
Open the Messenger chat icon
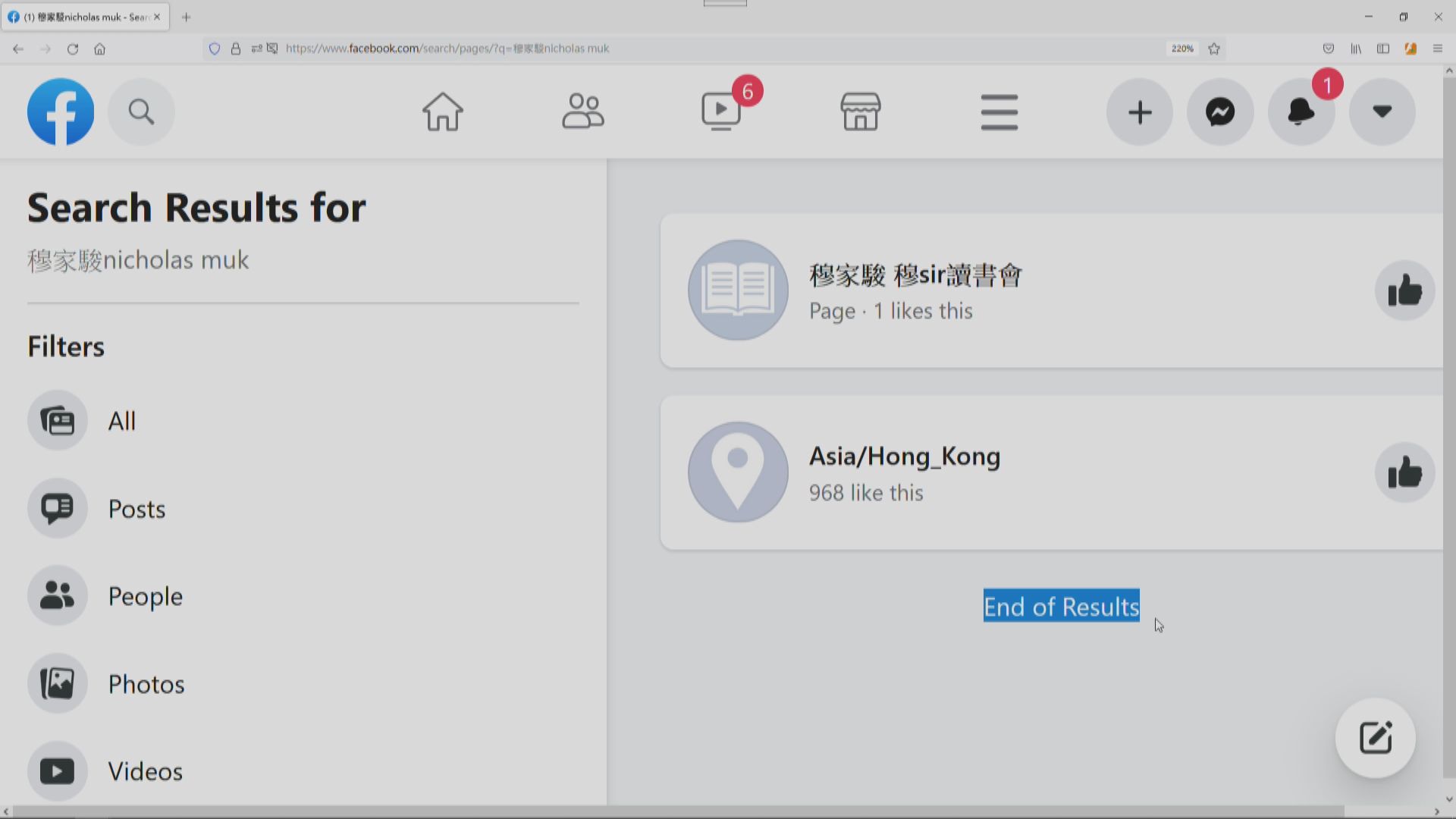click(x=1220, y=111)
